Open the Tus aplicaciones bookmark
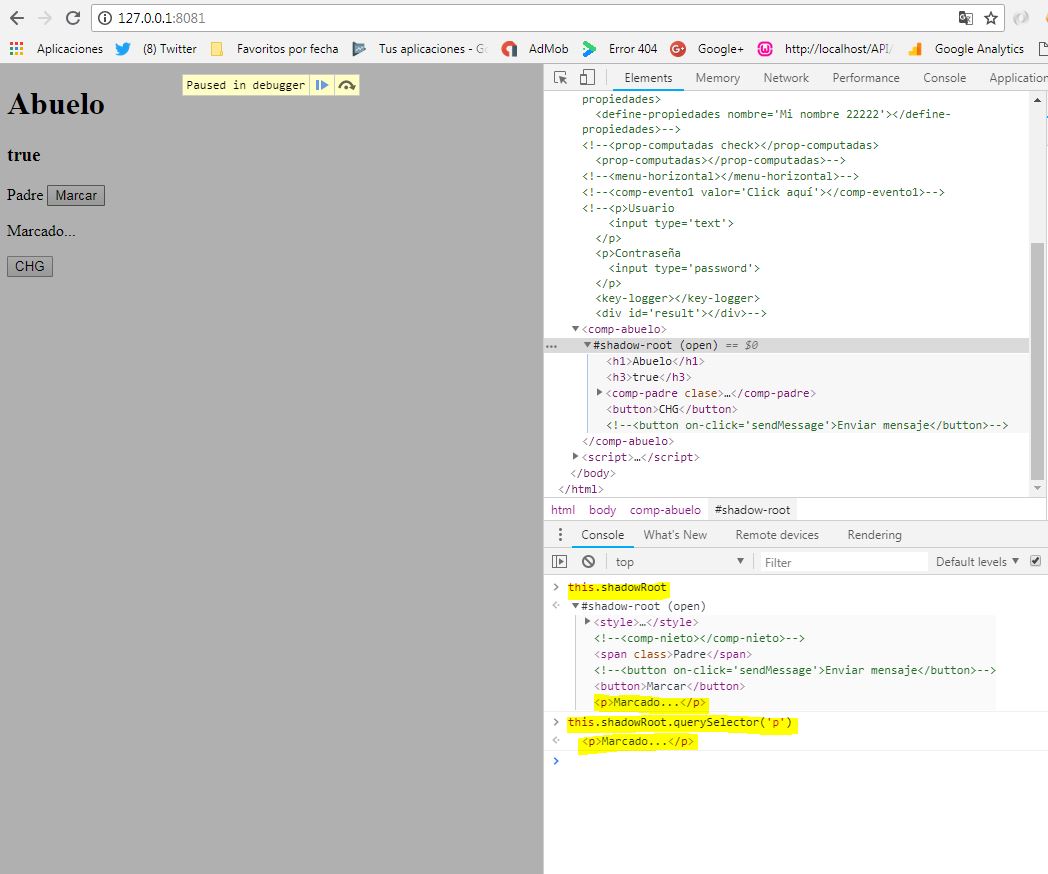1048x874 pixels. pos(420,49)
